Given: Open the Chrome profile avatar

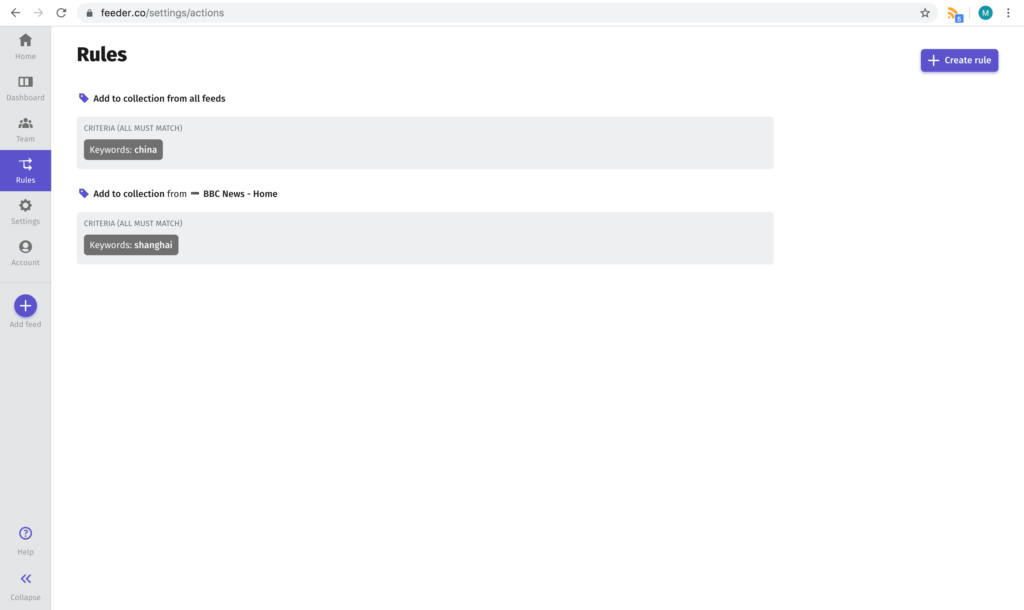Looking at the screenshot, I should (x=985, y=12).
